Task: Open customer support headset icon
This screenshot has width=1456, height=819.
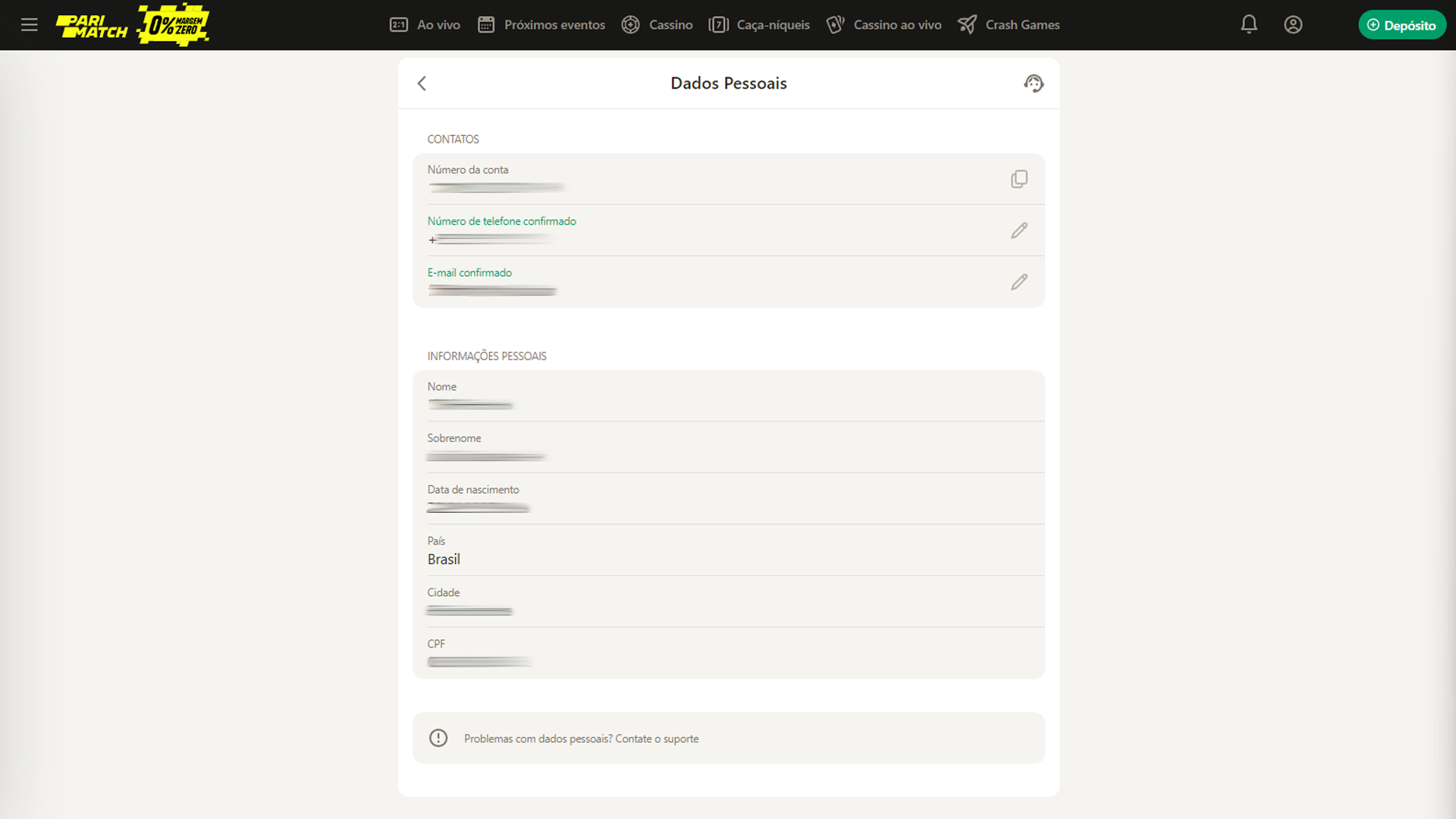Action: (1034, 83)
